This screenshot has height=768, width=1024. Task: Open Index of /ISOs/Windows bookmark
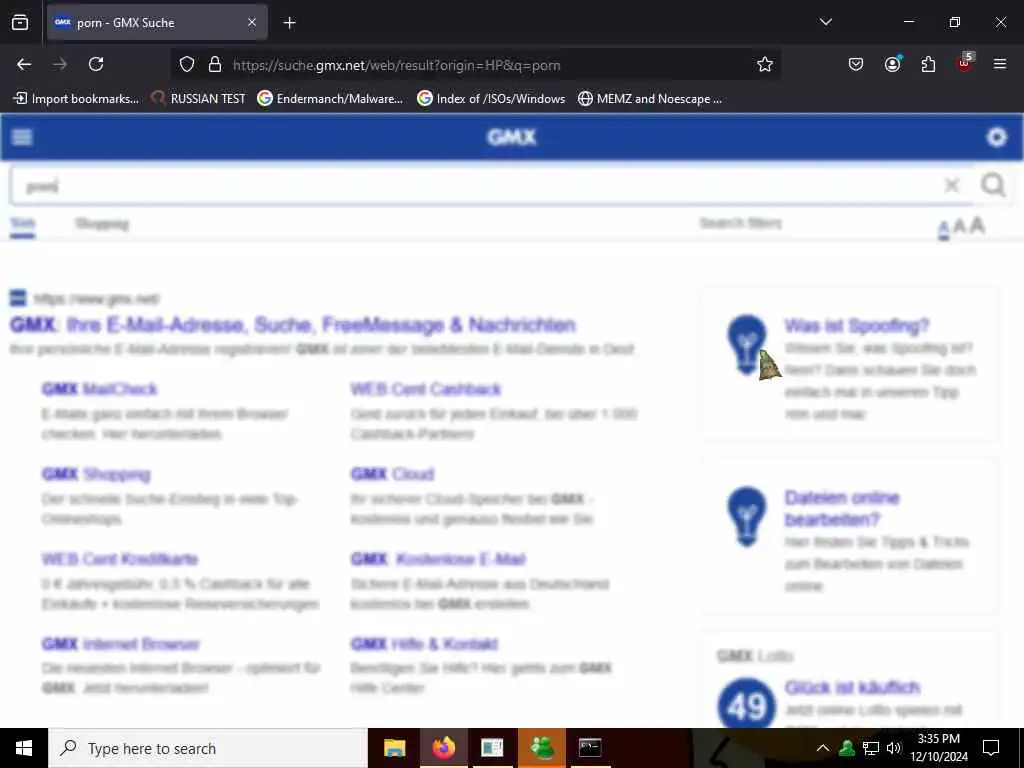[491, 99]
